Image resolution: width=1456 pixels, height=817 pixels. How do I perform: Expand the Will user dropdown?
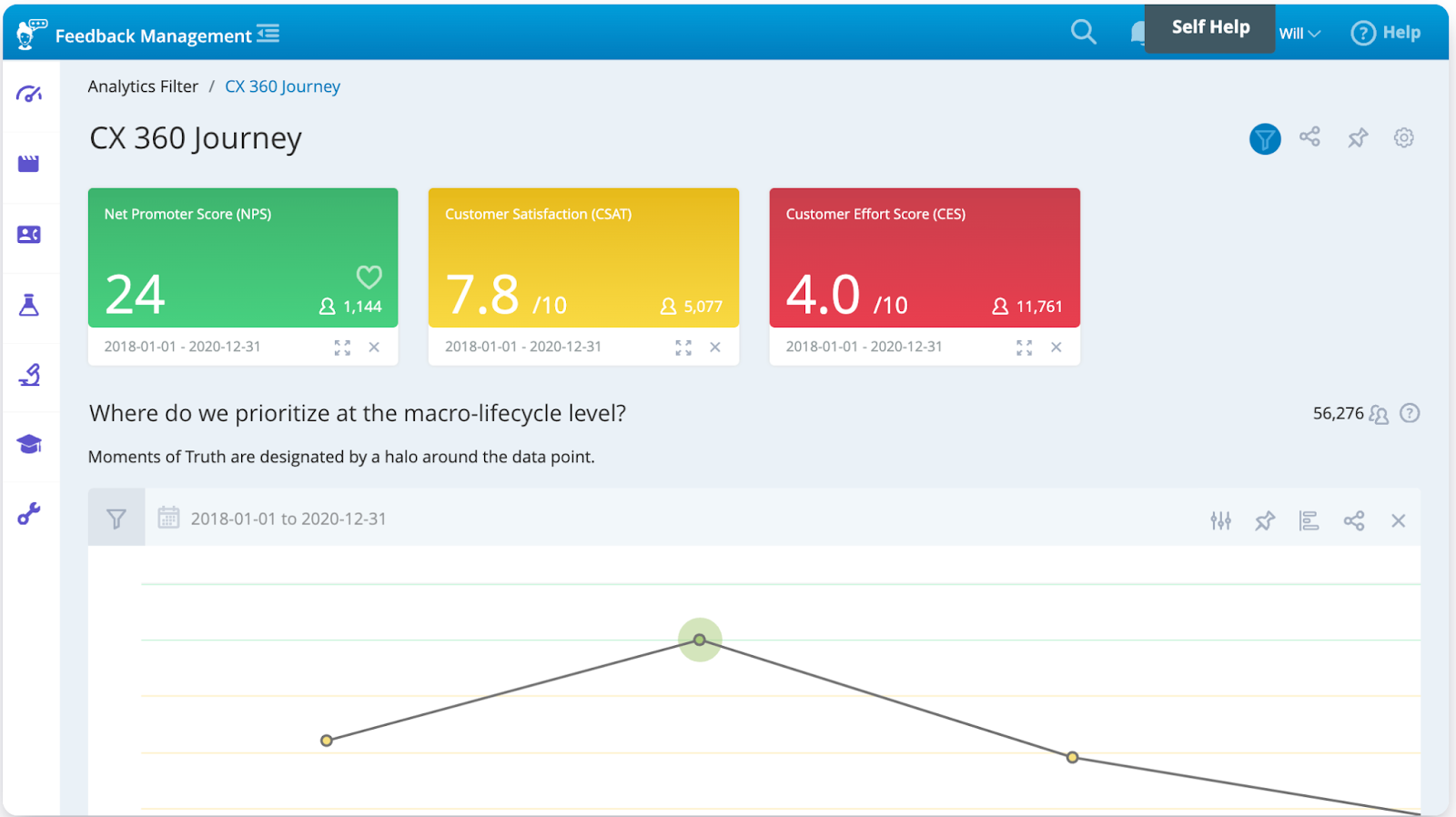[1299, 34]
